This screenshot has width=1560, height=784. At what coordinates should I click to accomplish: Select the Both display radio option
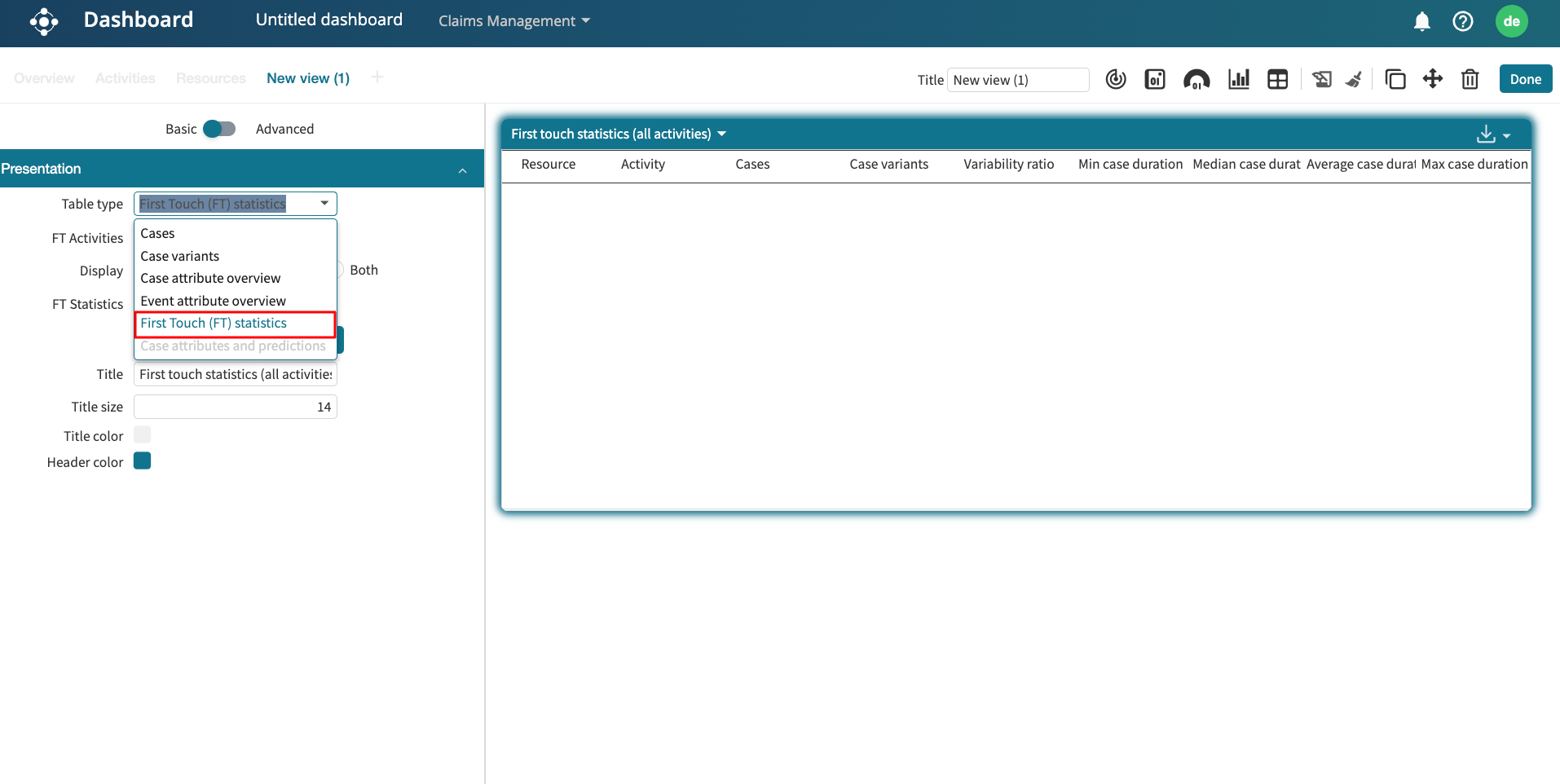pos(340,270)
